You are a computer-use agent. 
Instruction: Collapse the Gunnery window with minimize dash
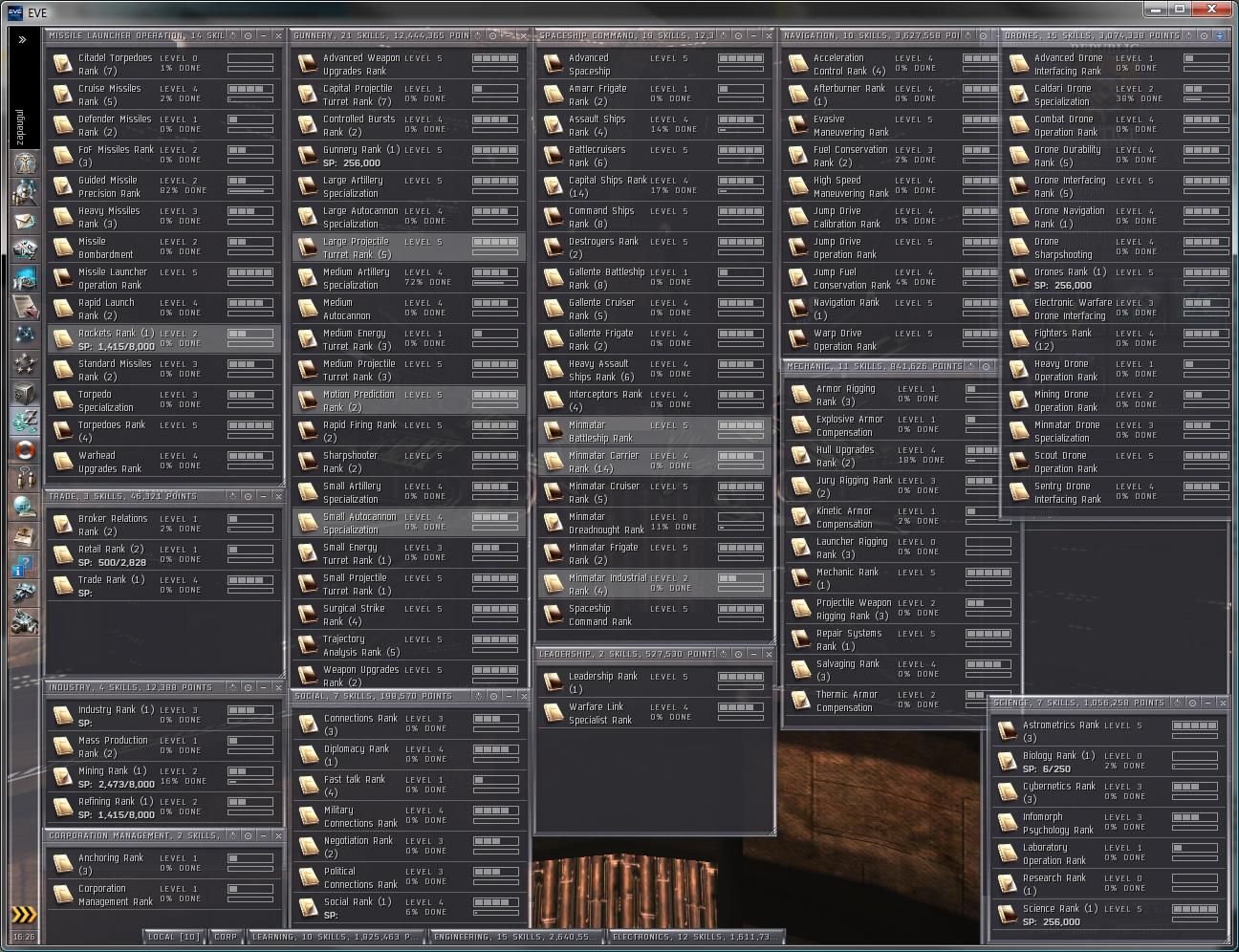click(x=508, y=35)
